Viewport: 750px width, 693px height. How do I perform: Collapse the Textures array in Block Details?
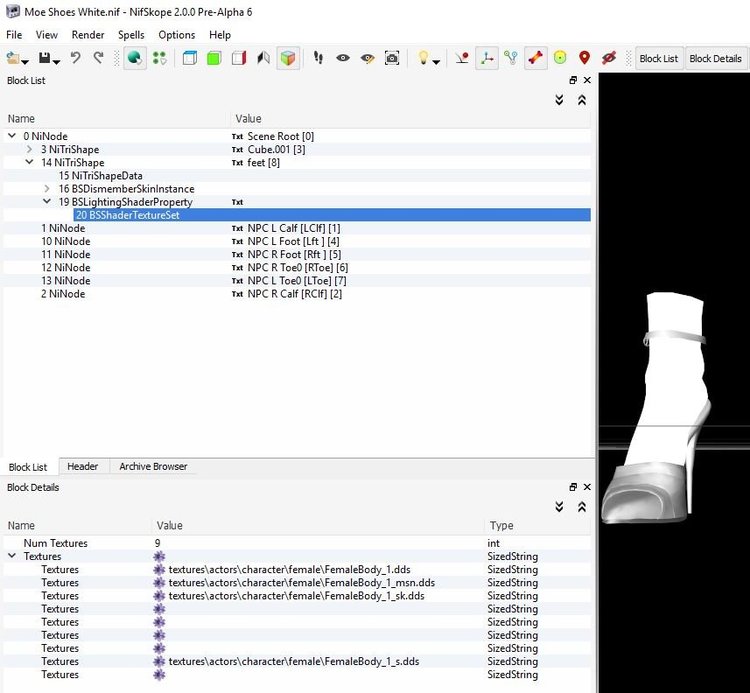12,556
